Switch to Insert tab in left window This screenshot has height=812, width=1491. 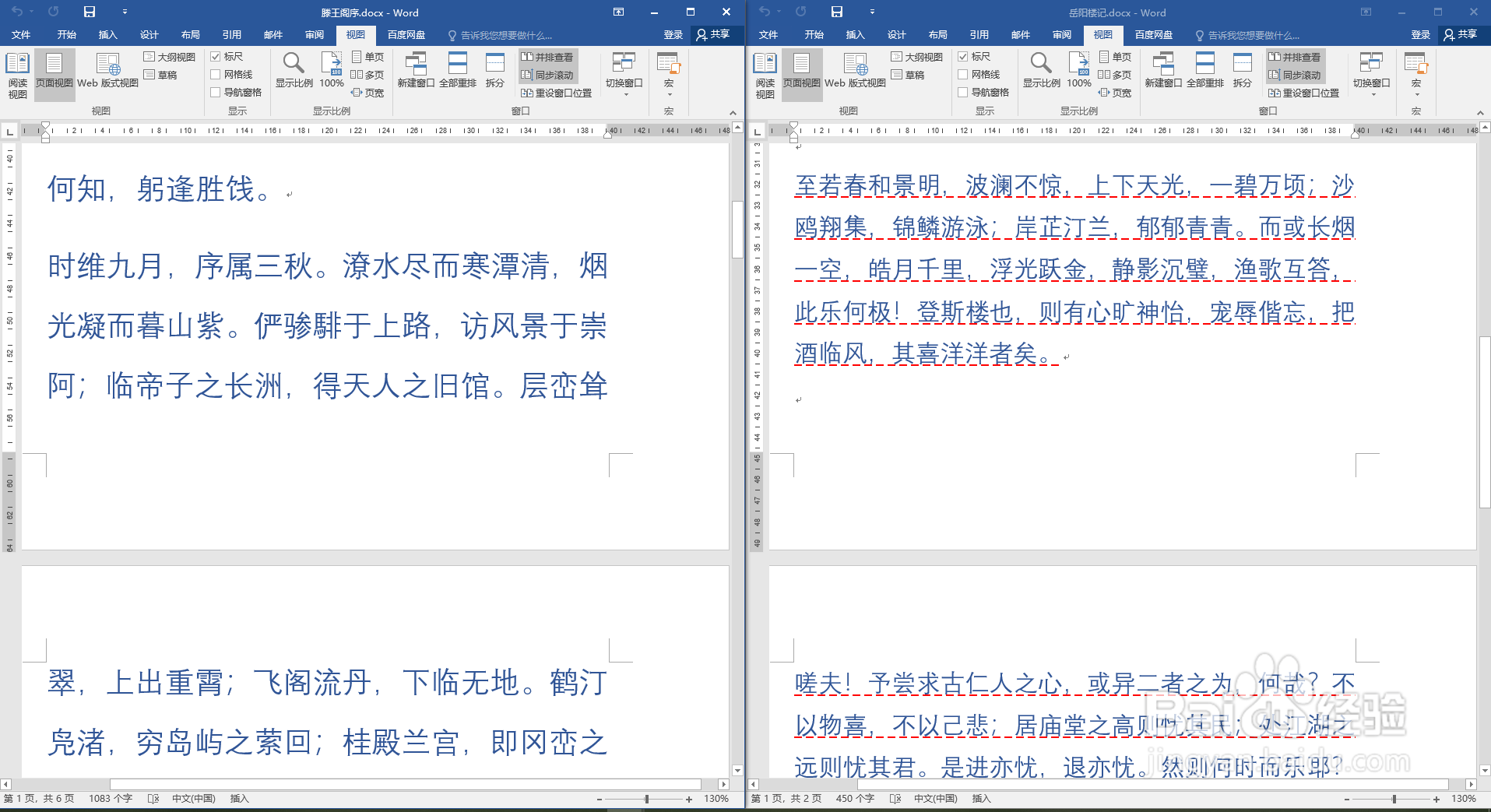108,35
